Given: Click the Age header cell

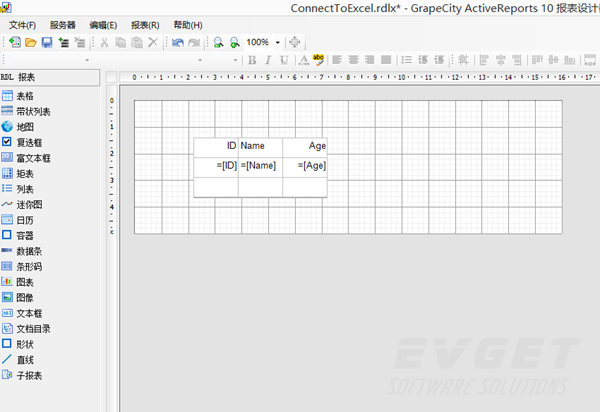Looking at the screenshot, I should pyautogui.click(x=305, y=148).
